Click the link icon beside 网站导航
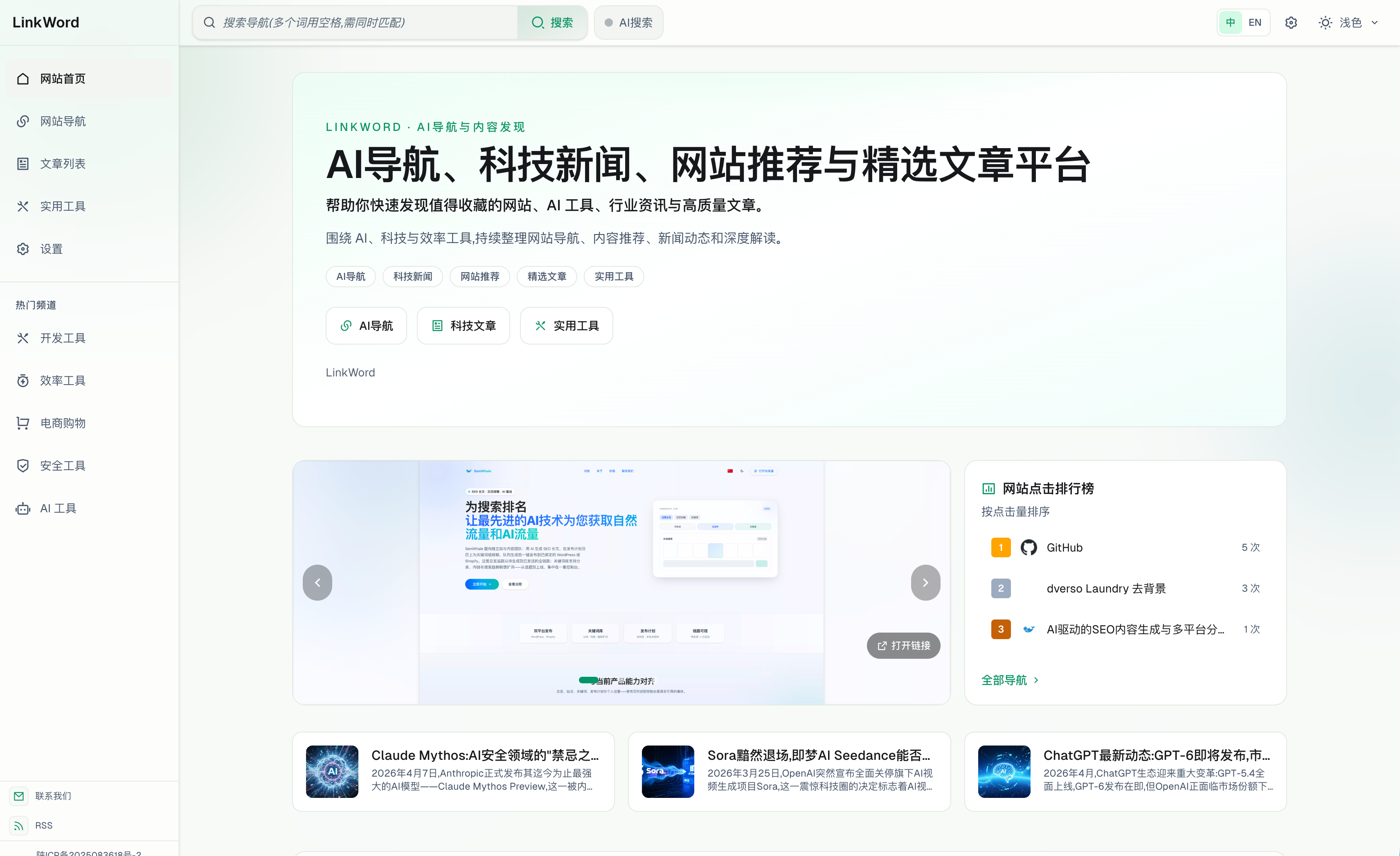 (x=23, y=121)
